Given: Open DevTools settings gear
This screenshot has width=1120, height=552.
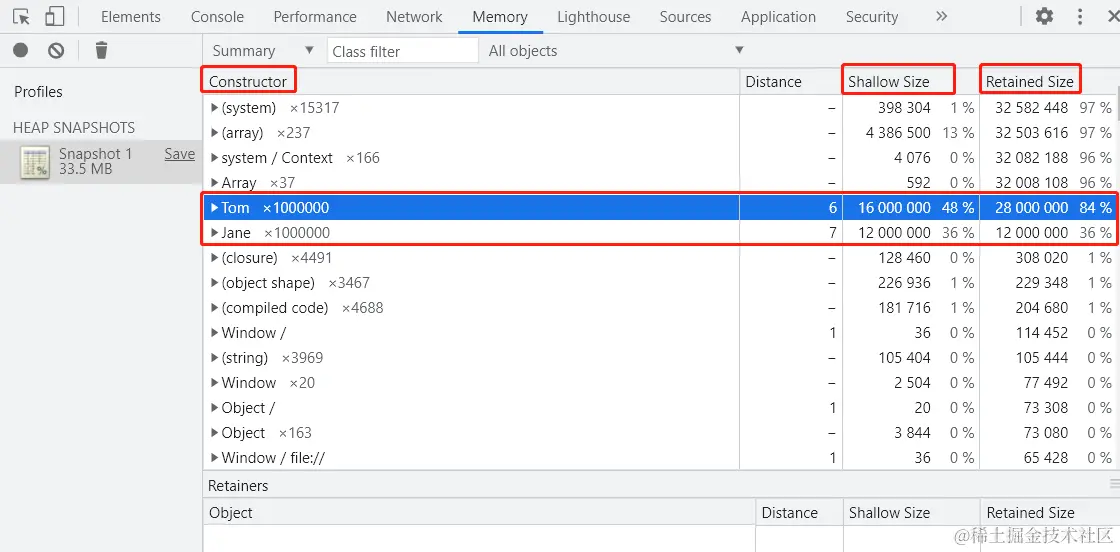Looking at the screenshot, I should pyautogui.click(x=1044, y=16).
